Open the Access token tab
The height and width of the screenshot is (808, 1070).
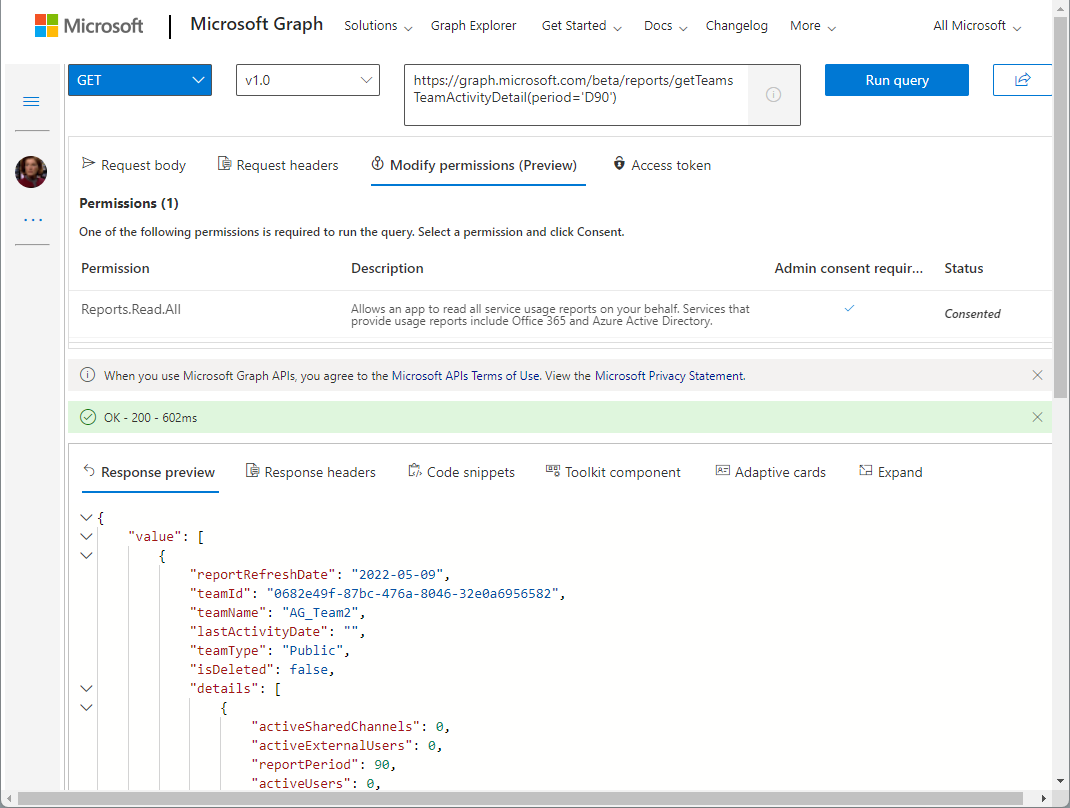point(661,165)
